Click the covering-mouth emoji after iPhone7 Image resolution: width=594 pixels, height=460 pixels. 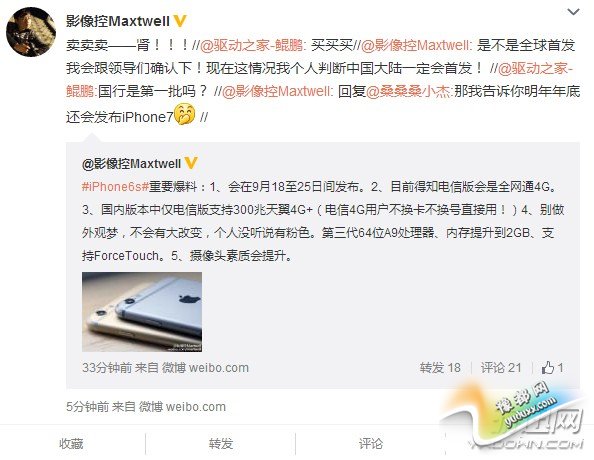click(x=184, y=114)
